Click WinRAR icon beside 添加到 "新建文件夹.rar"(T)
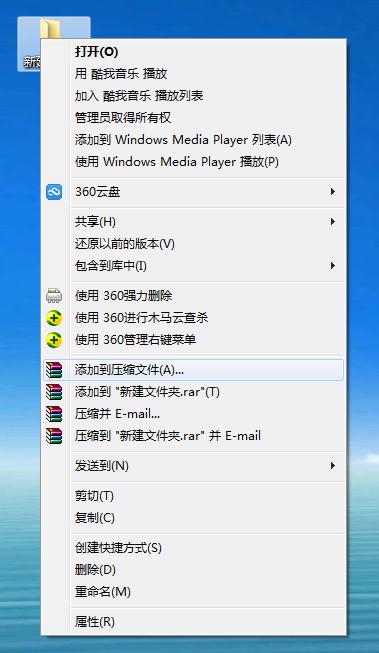This screenshot has height=653, width=379. point(54,392)
